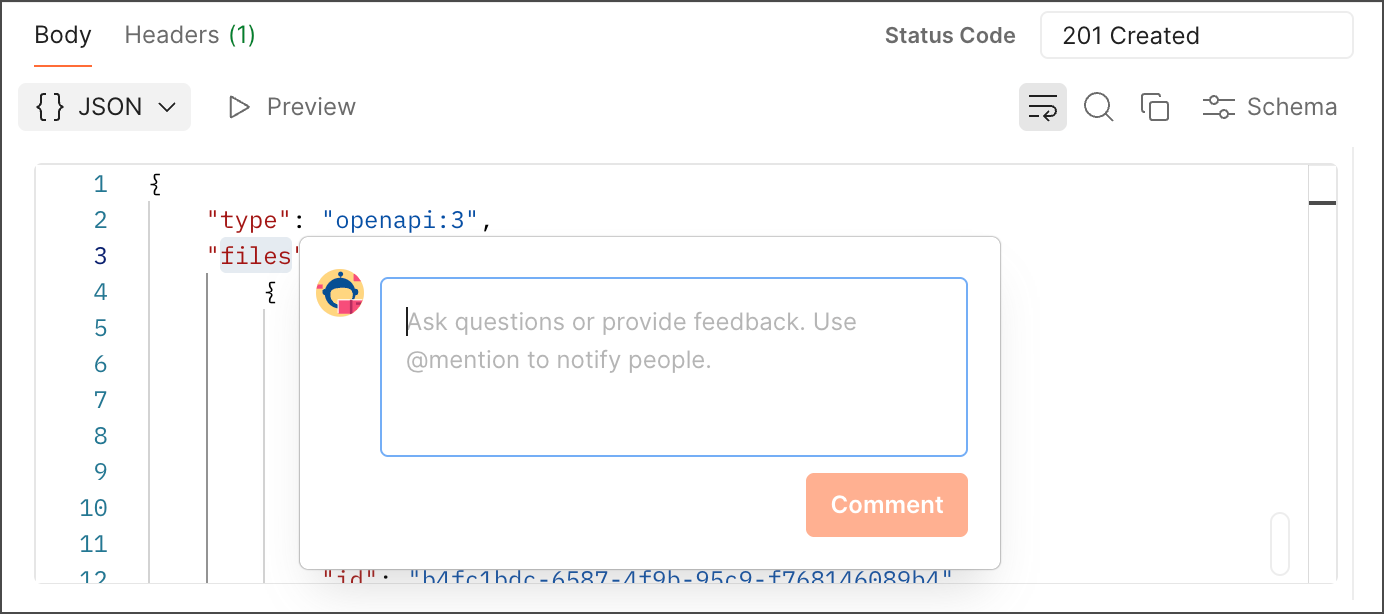Viewport: 1384px width, 614px height.
Task: Click the "openapi:3" string value
Action: click(x=401, y=220)
